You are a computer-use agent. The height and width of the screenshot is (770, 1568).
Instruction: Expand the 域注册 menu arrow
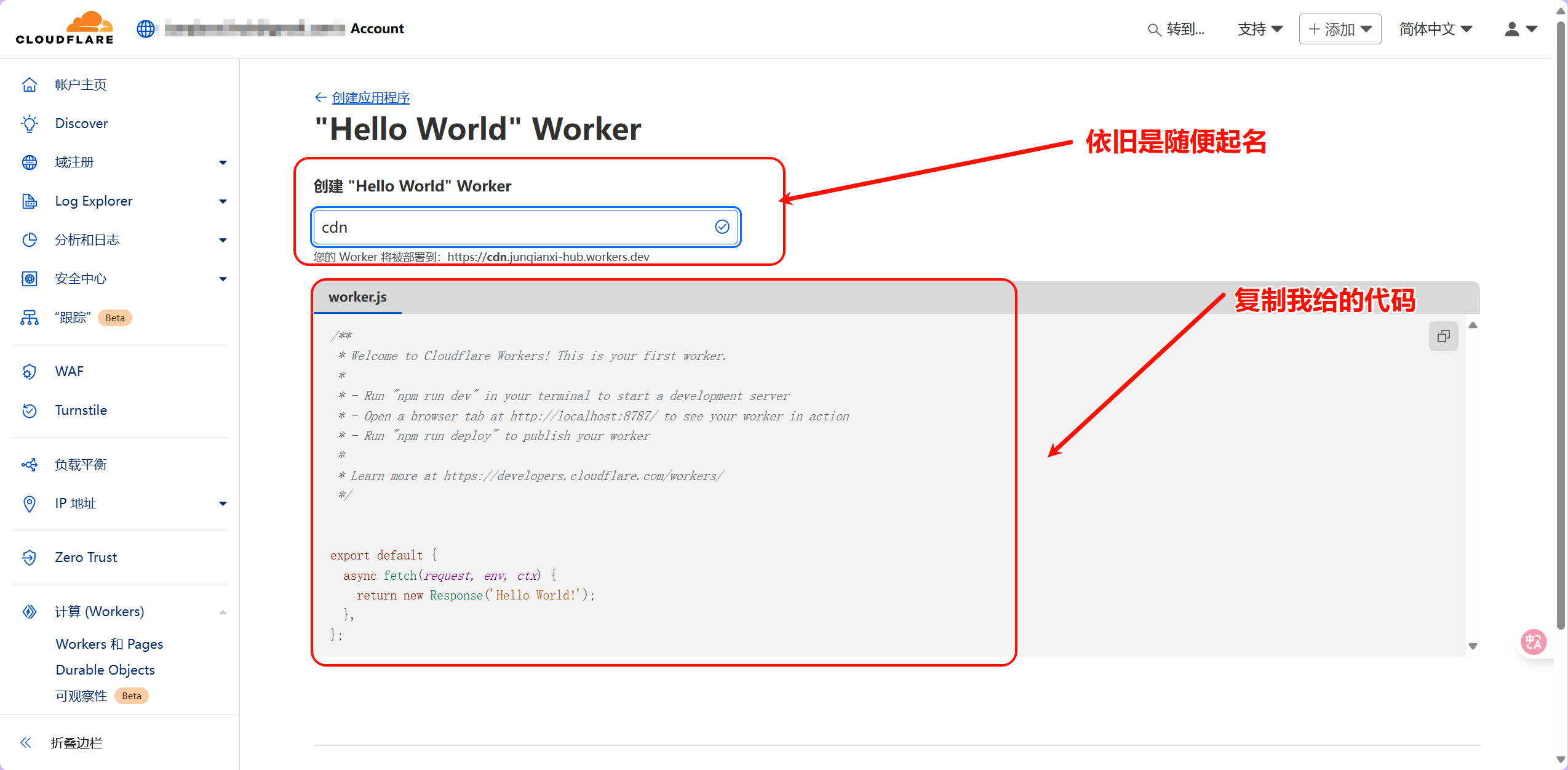coord(223,162)
